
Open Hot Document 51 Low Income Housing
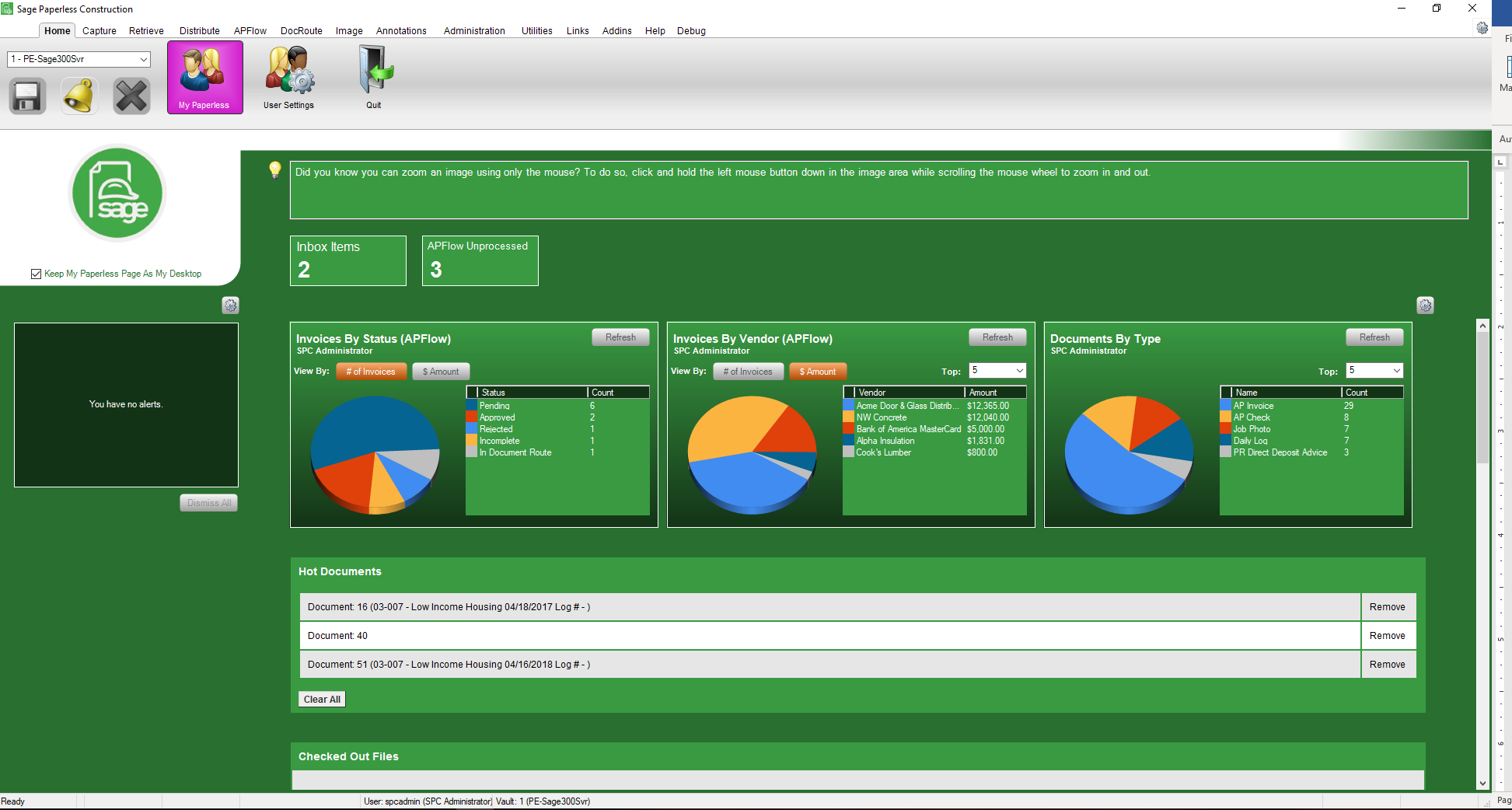click(x=830, y=665)
